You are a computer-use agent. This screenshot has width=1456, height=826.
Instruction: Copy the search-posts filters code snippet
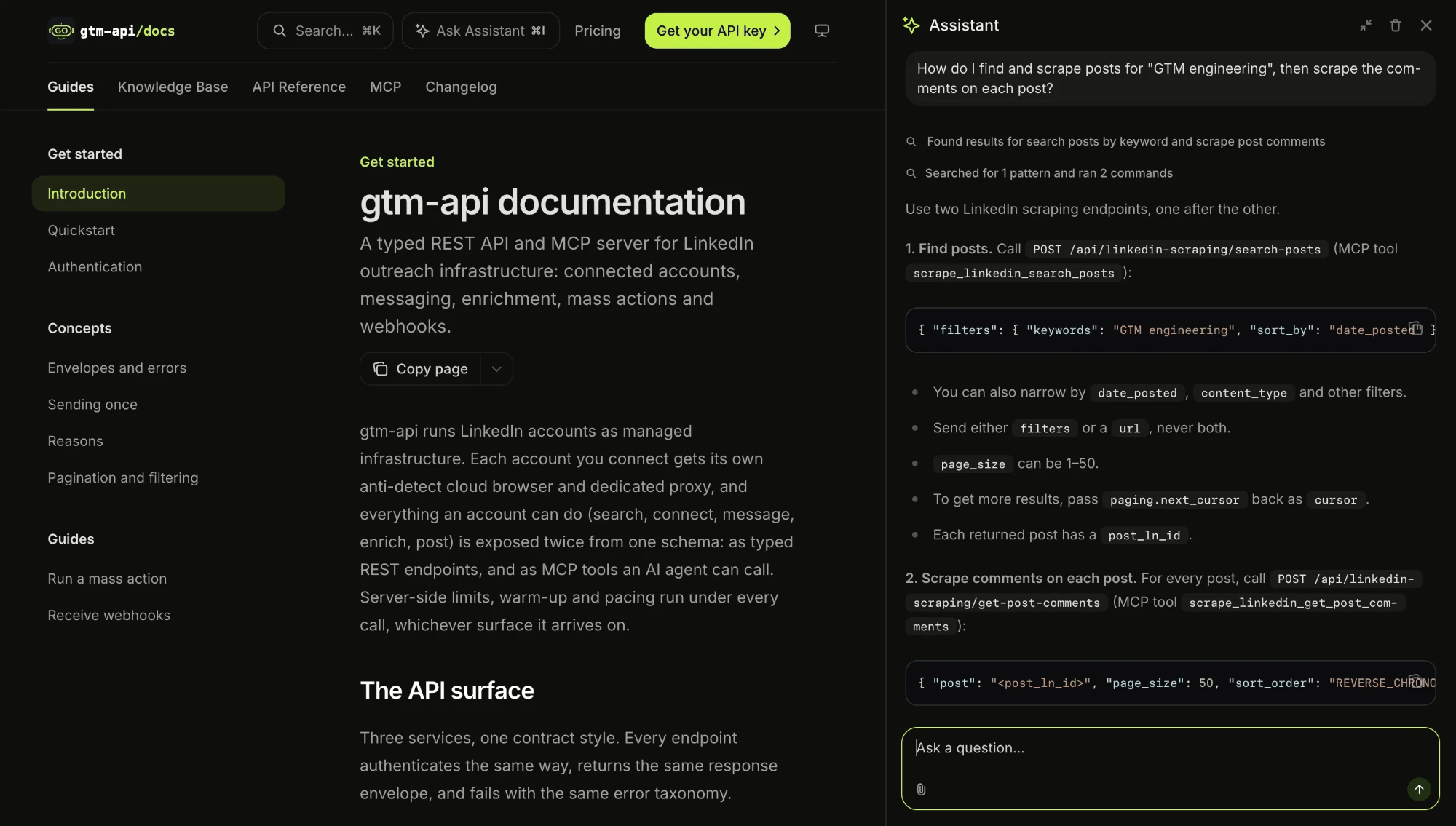[x=1415, y=328]
